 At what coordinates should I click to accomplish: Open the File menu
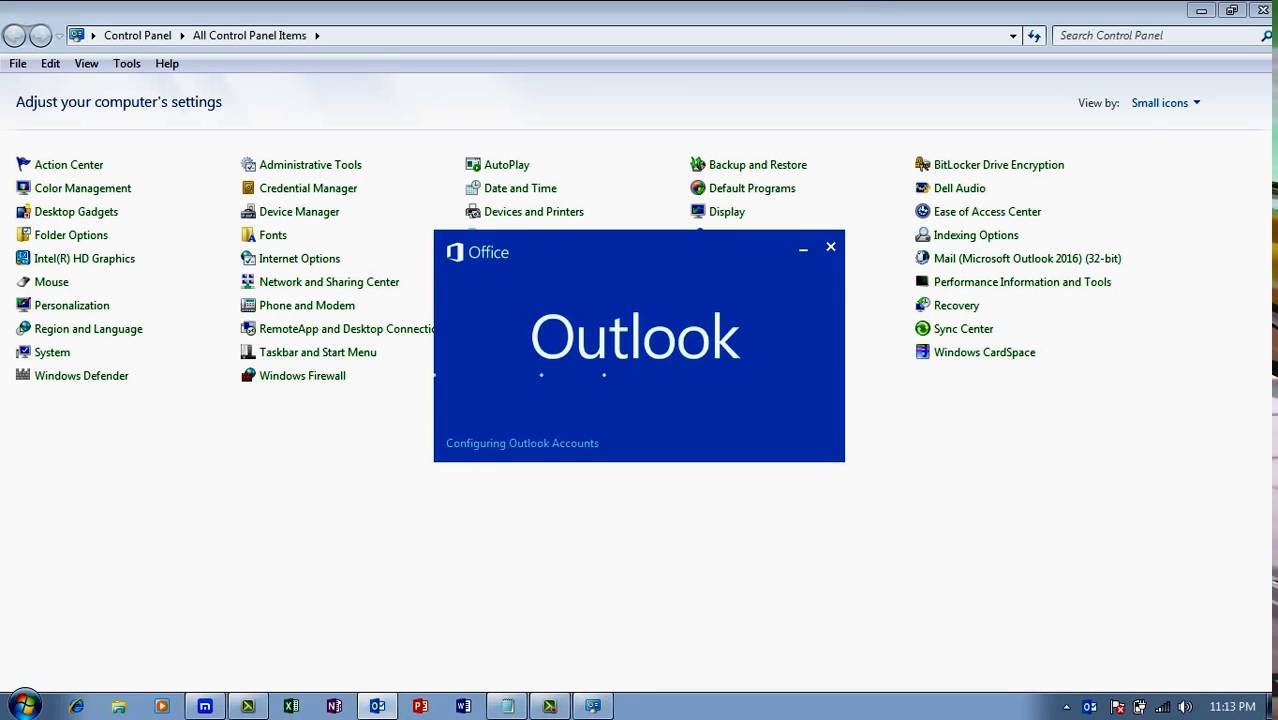coord(18,63)
